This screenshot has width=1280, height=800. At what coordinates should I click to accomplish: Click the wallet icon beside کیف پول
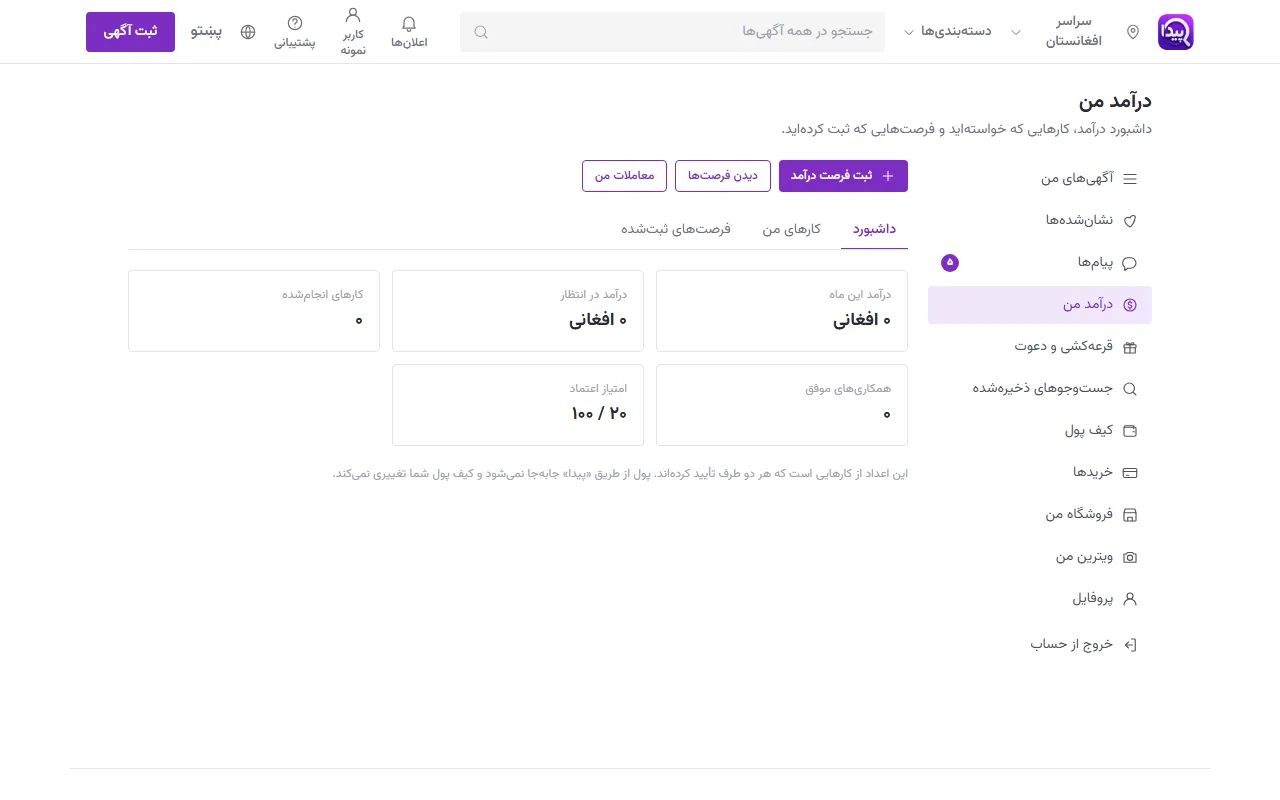pos(1130,431)
